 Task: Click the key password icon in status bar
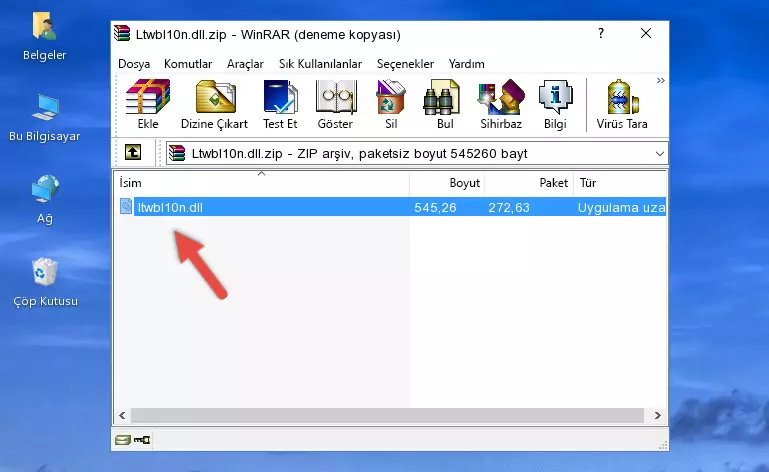(142, 440)
